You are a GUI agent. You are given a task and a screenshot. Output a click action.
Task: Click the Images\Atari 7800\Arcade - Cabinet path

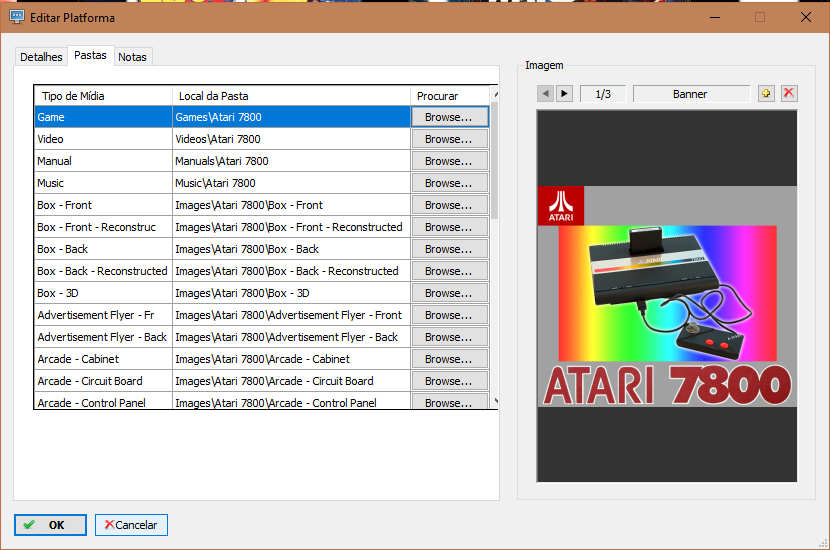(292, 359)
